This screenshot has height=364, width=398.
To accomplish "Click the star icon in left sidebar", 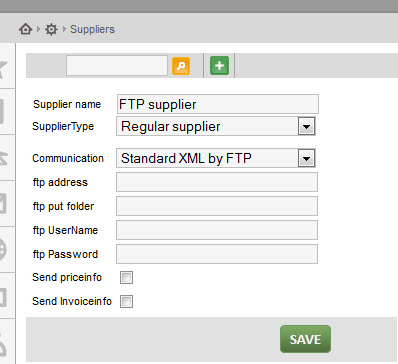I will click(3, 69).
